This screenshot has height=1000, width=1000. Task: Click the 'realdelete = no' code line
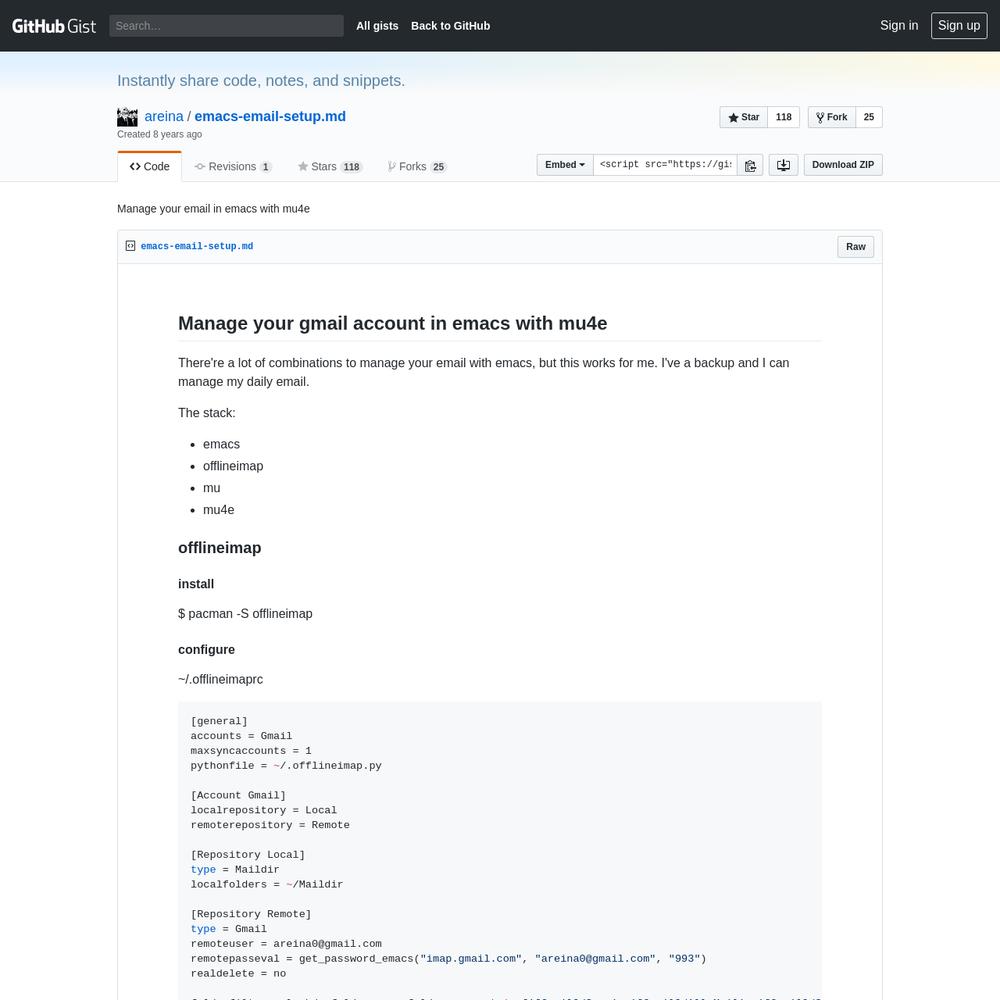[x=239, y=973]
